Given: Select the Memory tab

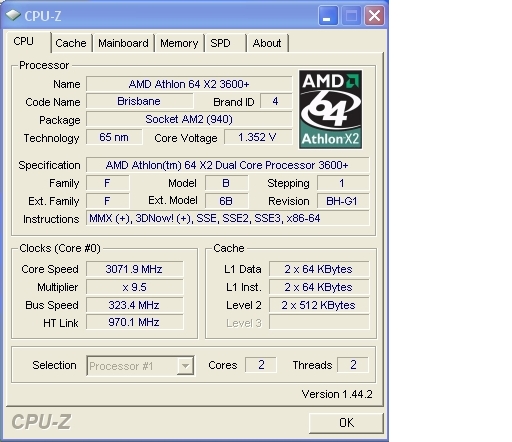Looking at the screenshot, I should [179, 43].
